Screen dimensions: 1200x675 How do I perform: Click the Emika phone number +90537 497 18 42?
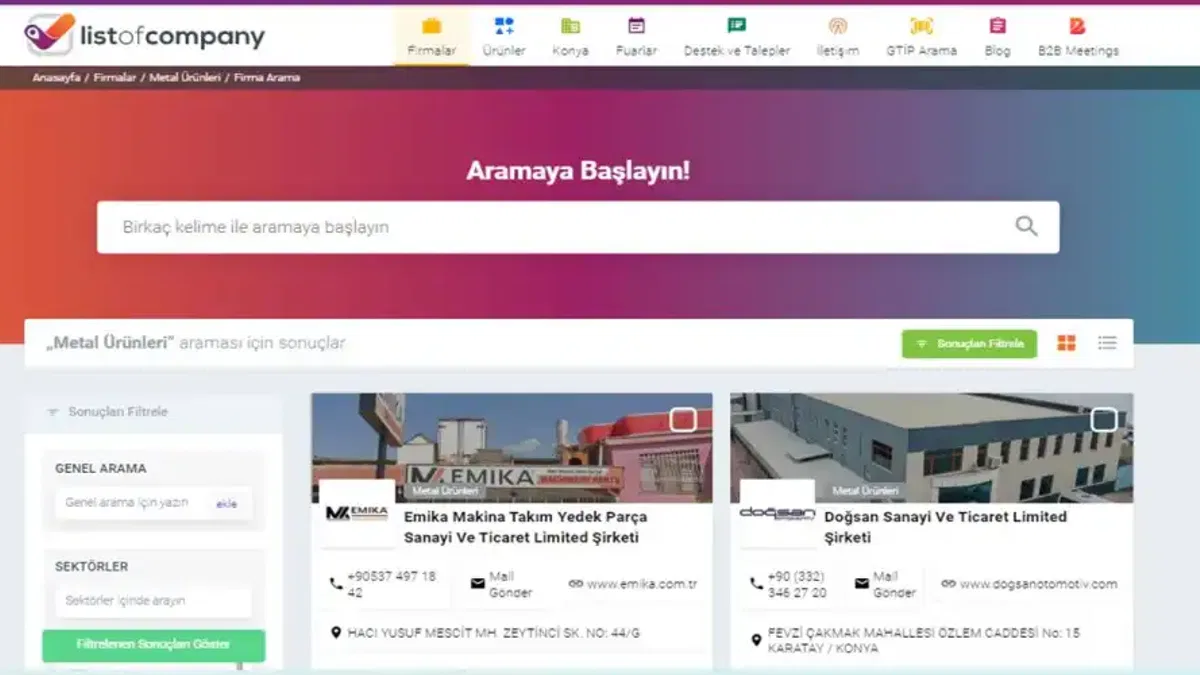392,585
